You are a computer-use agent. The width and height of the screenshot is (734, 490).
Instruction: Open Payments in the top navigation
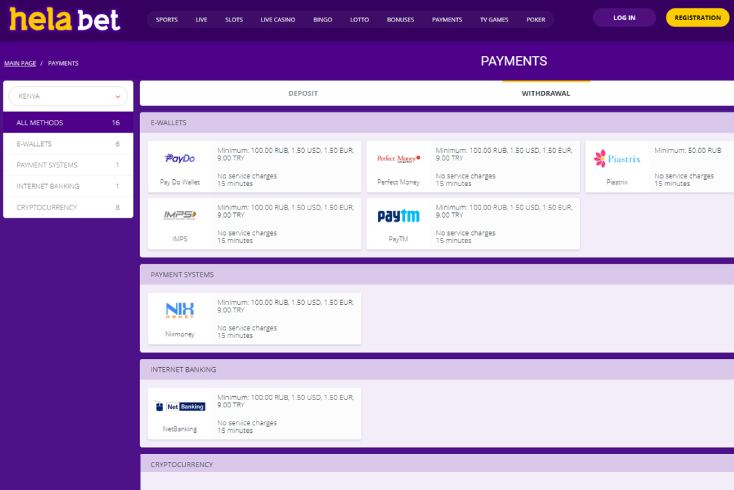coord(447,20)
